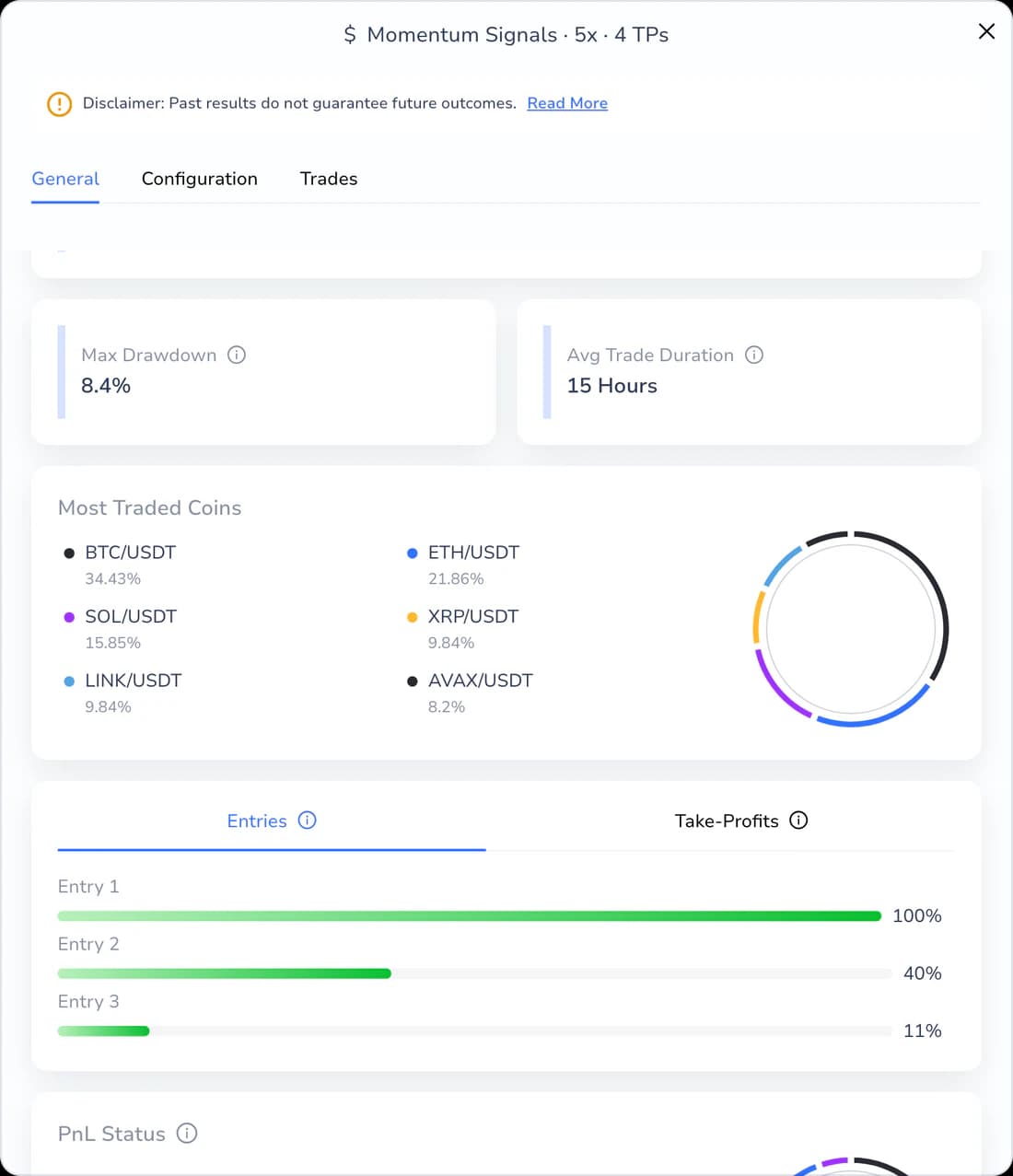Image resolution: width=1013 pixels, height=1176 pixels.
Task: Select the Entries tab
Action: (272, 821)
